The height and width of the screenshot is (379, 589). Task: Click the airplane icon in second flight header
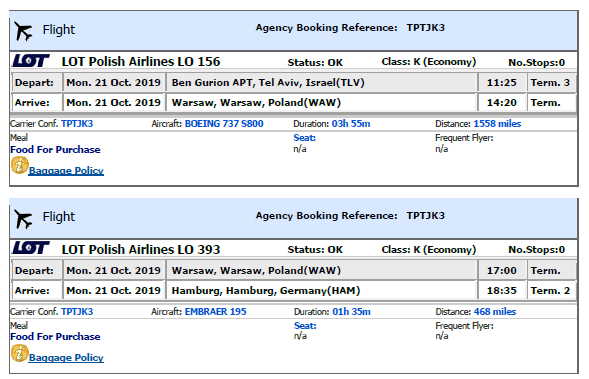[23, 219]
